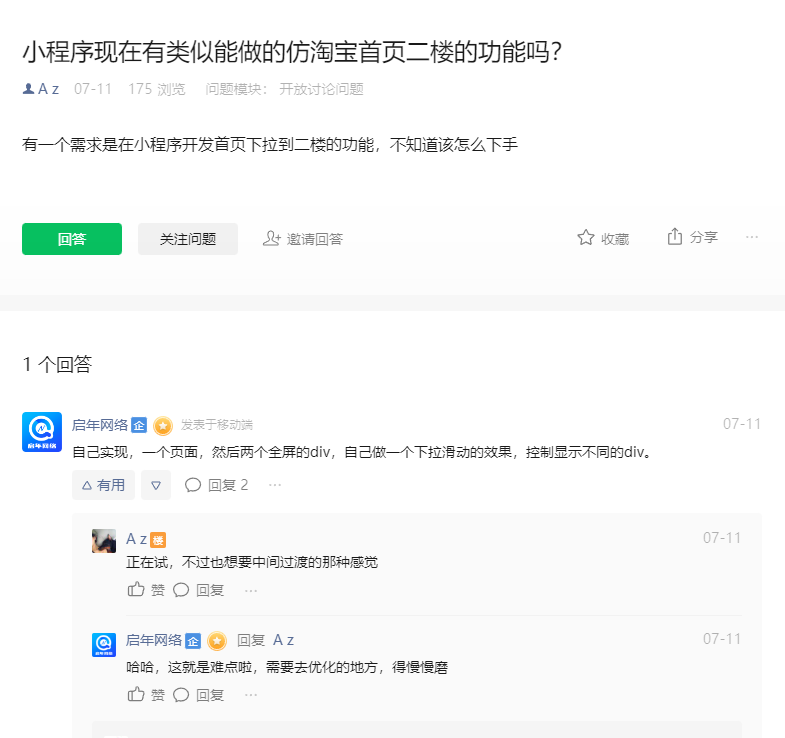
Task: Open the question's three-dot more menu
Action: (752, 237)
